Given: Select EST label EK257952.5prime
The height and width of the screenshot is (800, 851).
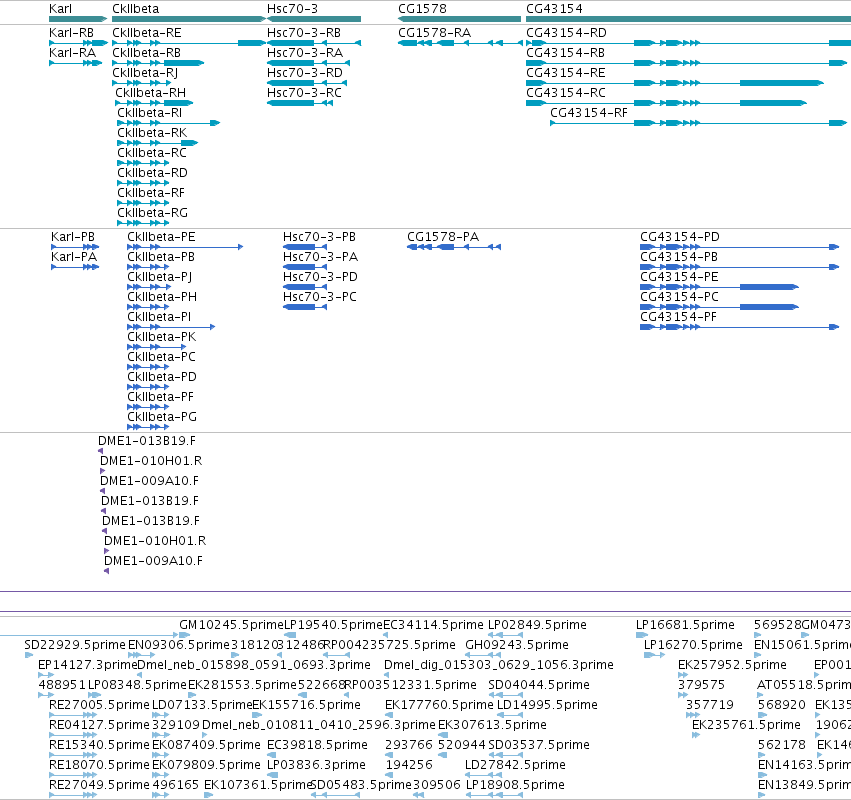Looking at the screenshot, I should click(732, 665).
